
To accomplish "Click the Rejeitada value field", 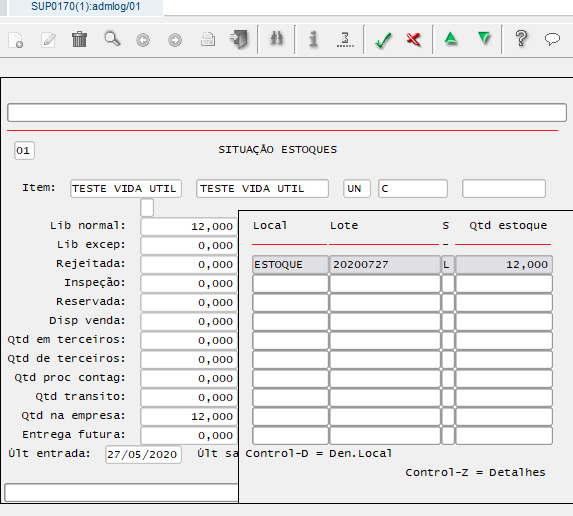I will click(189, 265).
